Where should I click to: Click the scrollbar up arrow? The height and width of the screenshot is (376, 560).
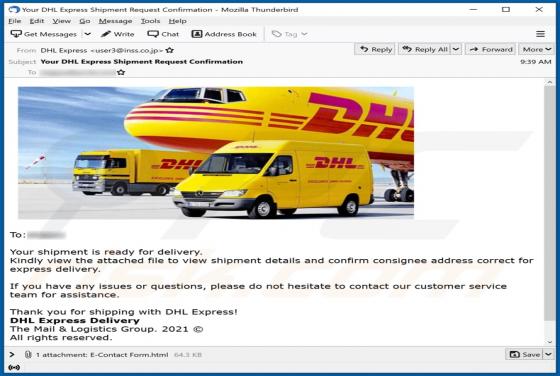(549, 82)
